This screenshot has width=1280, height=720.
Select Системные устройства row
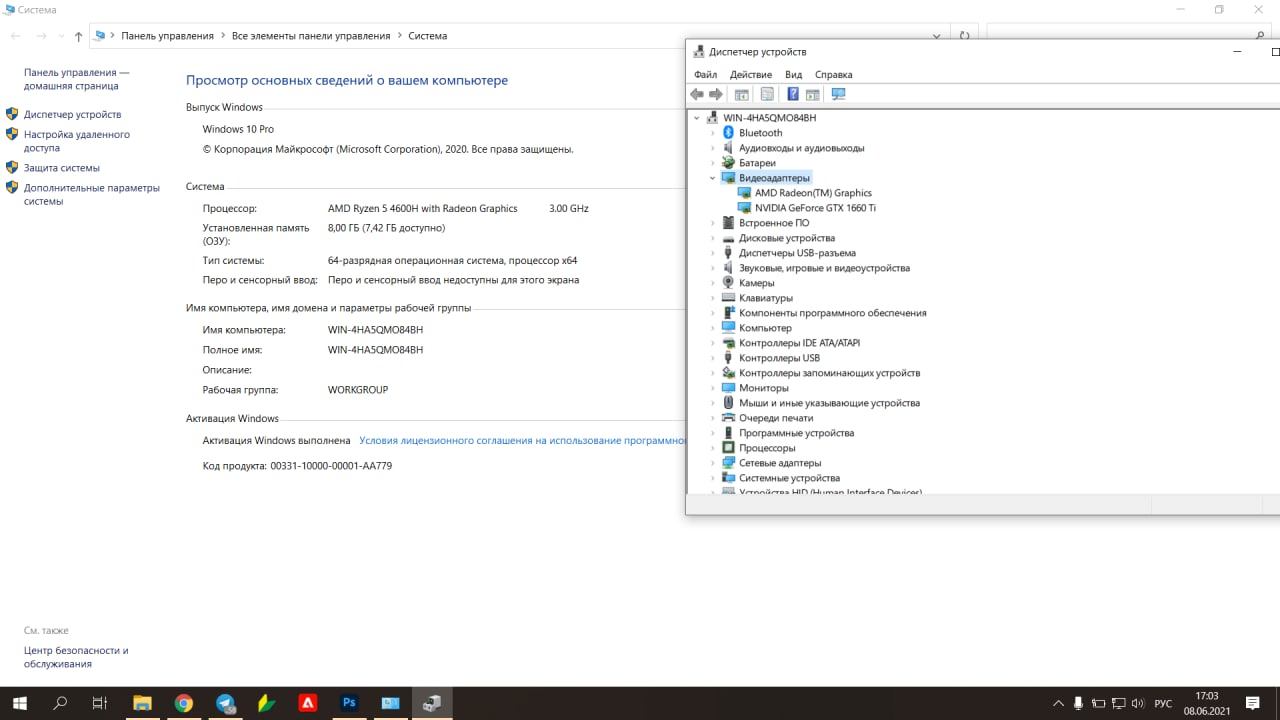(x=789, y=478)
